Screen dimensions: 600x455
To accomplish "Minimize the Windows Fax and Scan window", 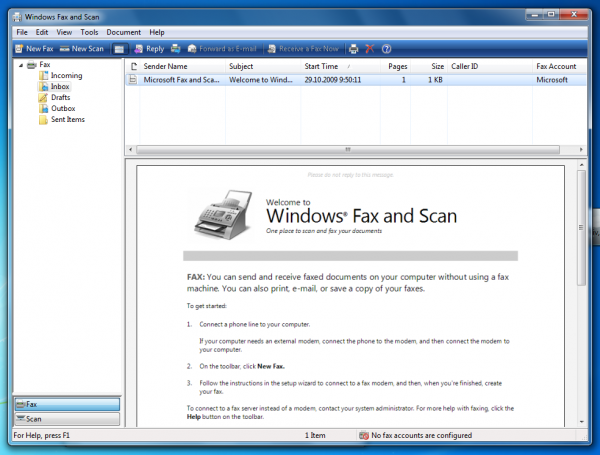I will [x=535, y=15].
